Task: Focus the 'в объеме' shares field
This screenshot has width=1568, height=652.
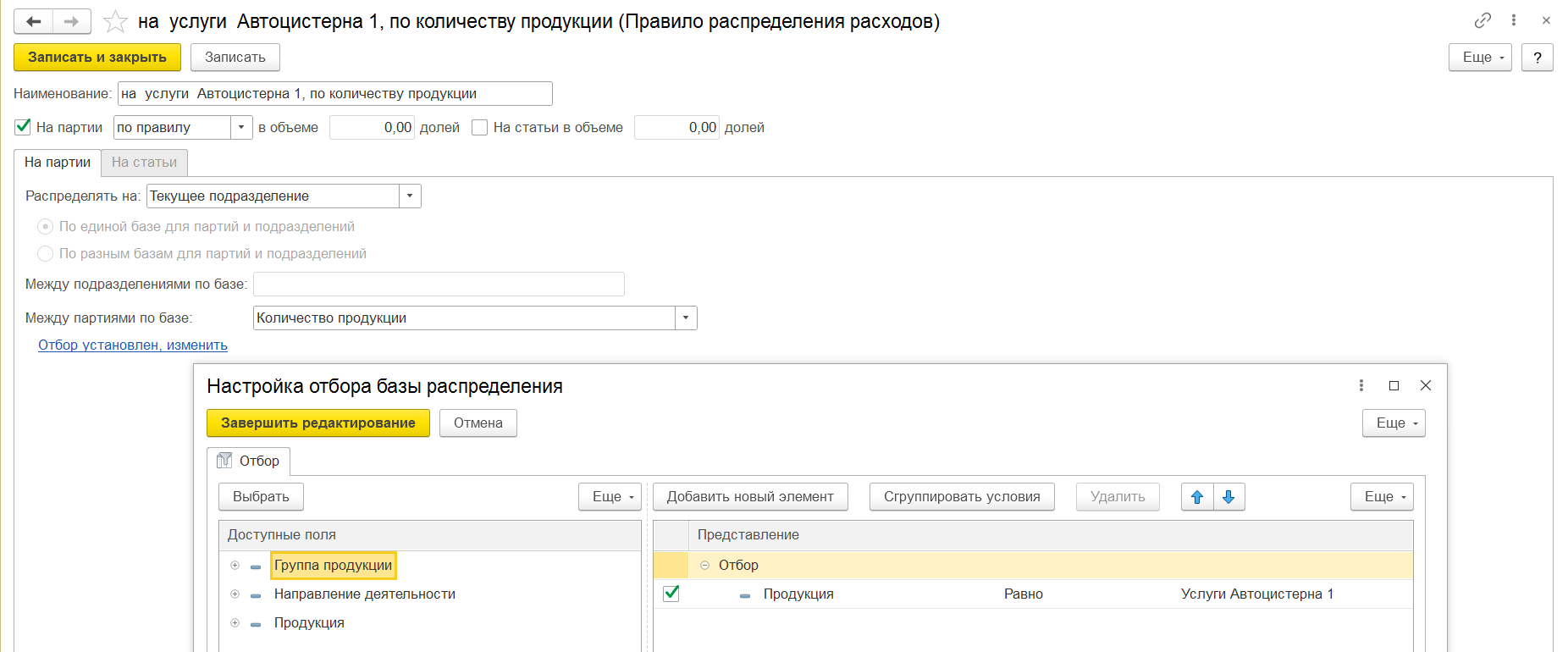Action: 372,128
